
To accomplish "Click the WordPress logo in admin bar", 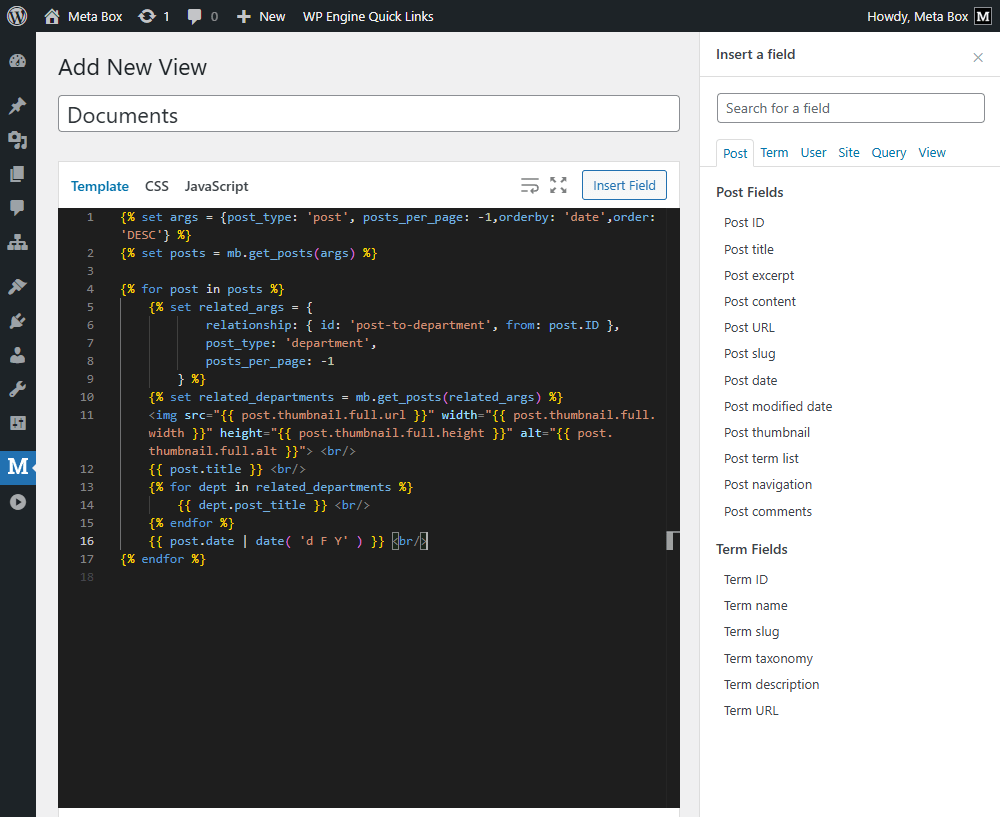I will (17, 16).
